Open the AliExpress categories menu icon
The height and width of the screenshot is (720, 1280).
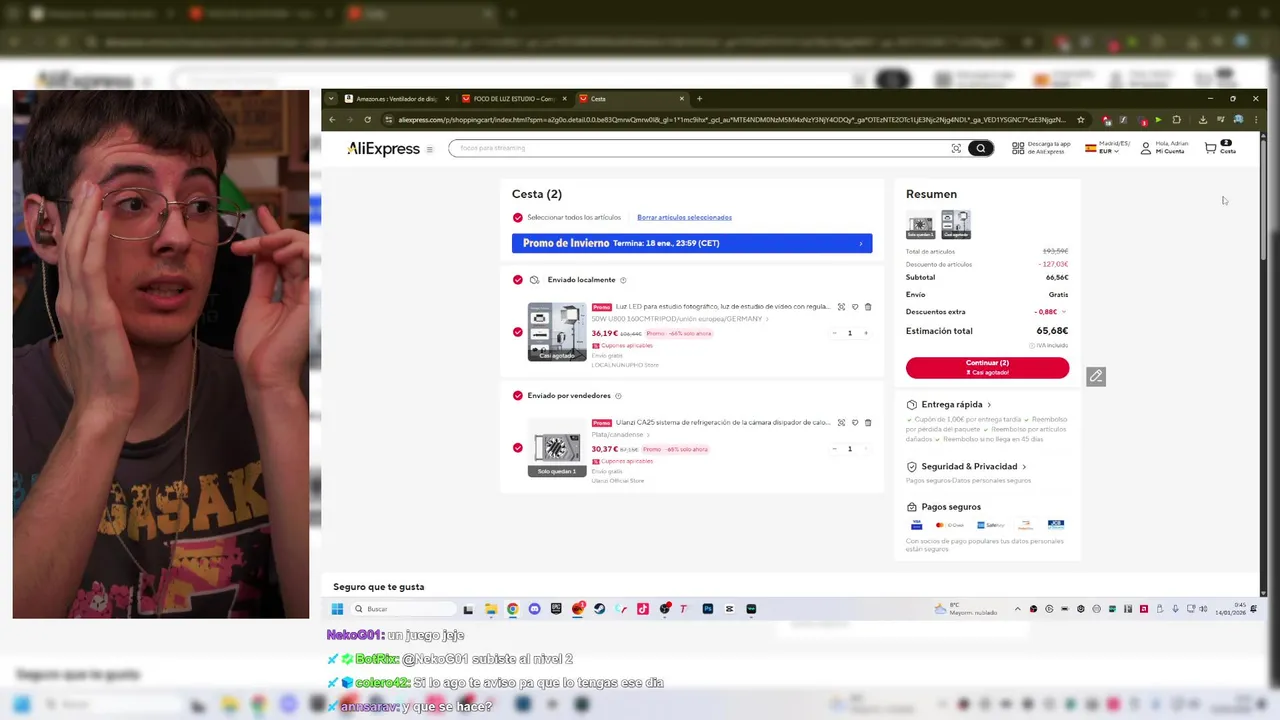430,149
